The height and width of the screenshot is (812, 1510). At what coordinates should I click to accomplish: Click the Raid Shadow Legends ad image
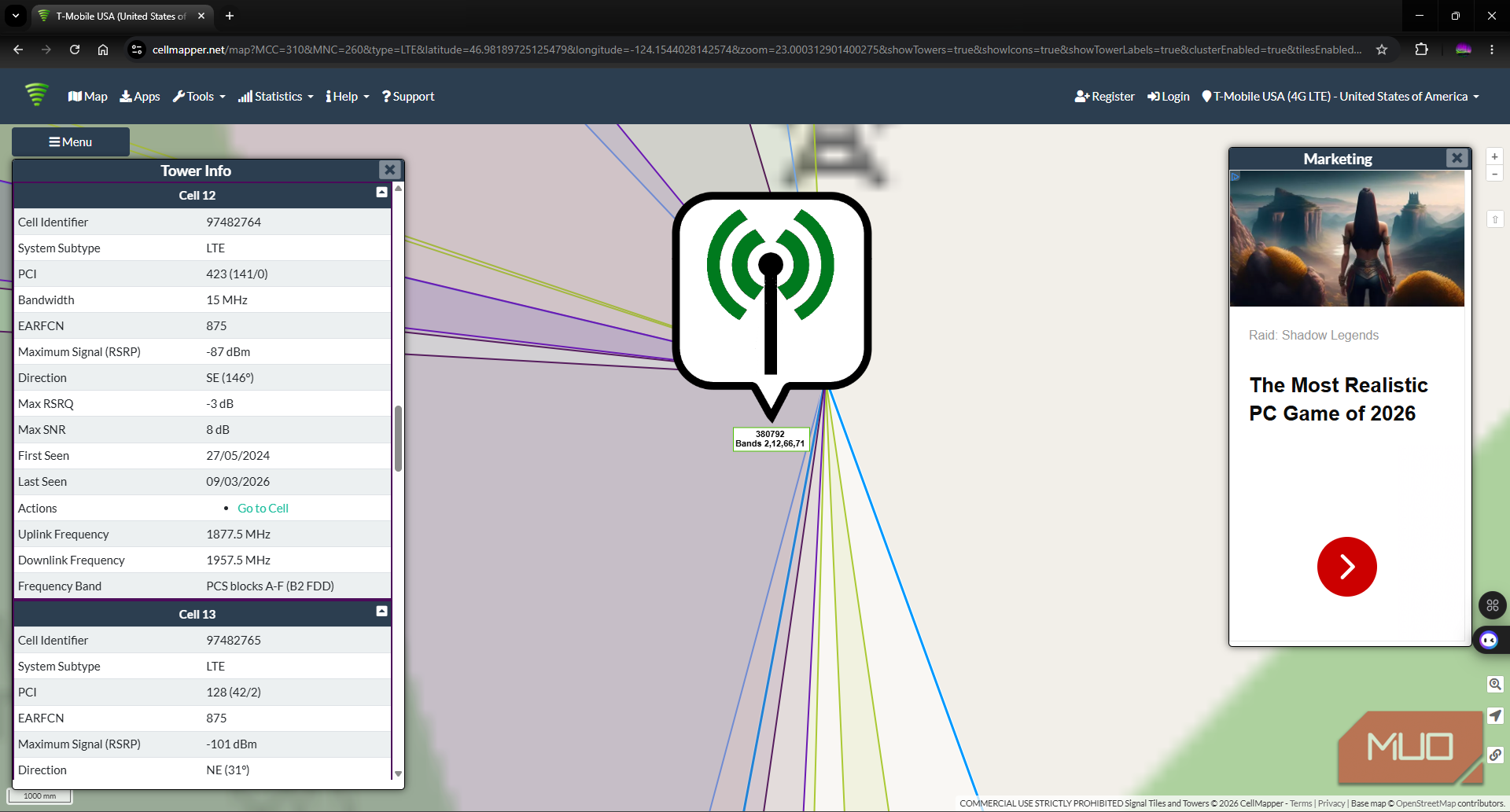1347,239
